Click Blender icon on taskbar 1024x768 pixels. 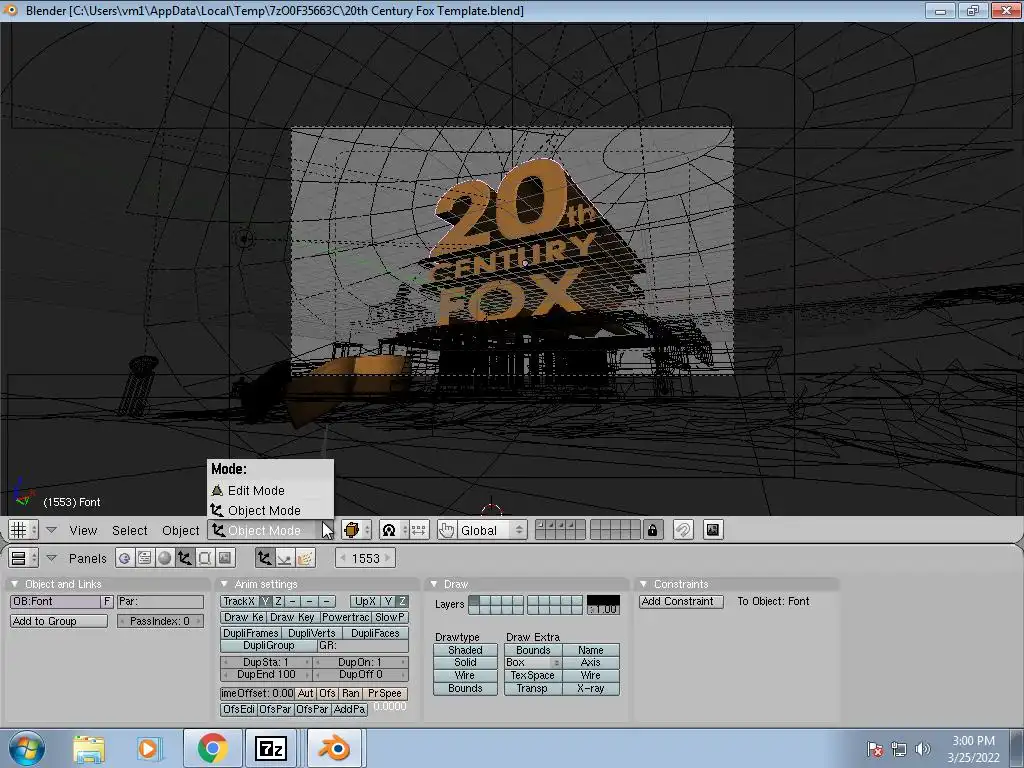334,748
